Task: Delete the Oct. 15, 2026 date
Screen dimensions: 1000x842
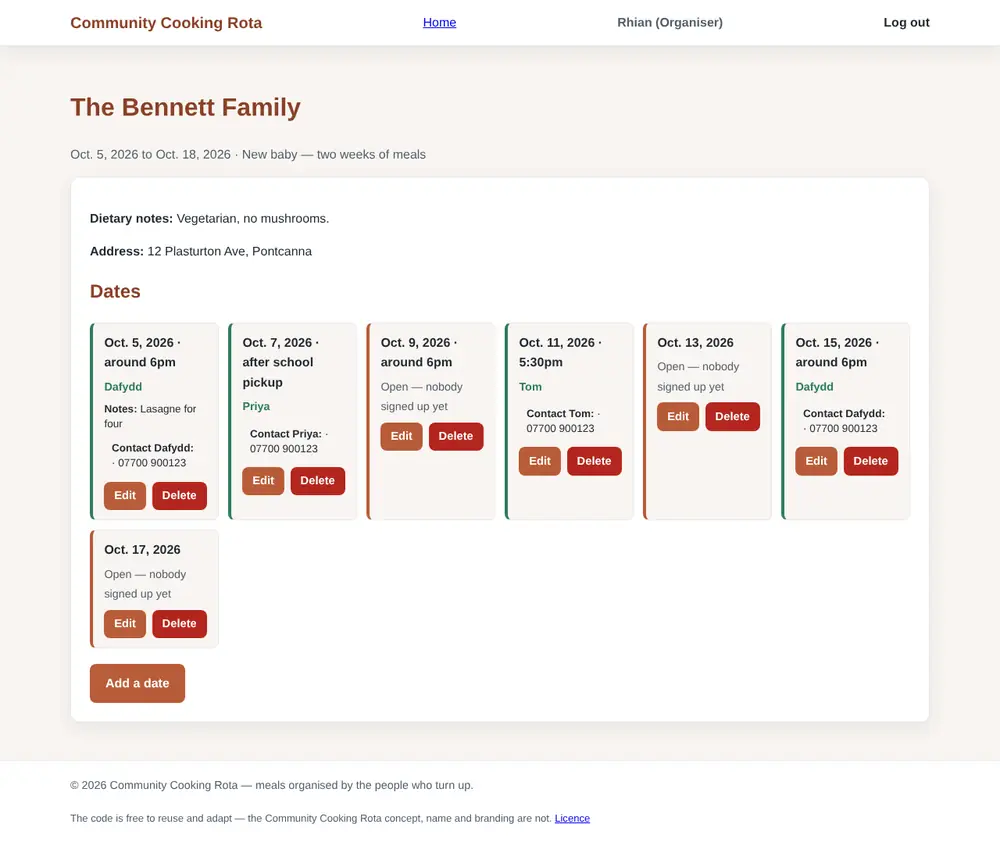Action: point(871,461)
